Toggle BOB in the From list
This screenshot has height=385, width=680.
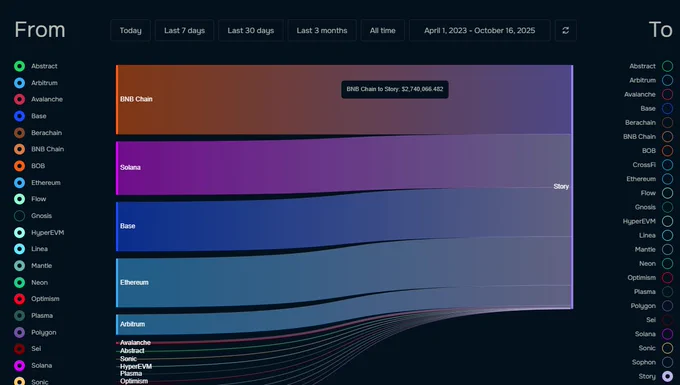tap(29, 166)
